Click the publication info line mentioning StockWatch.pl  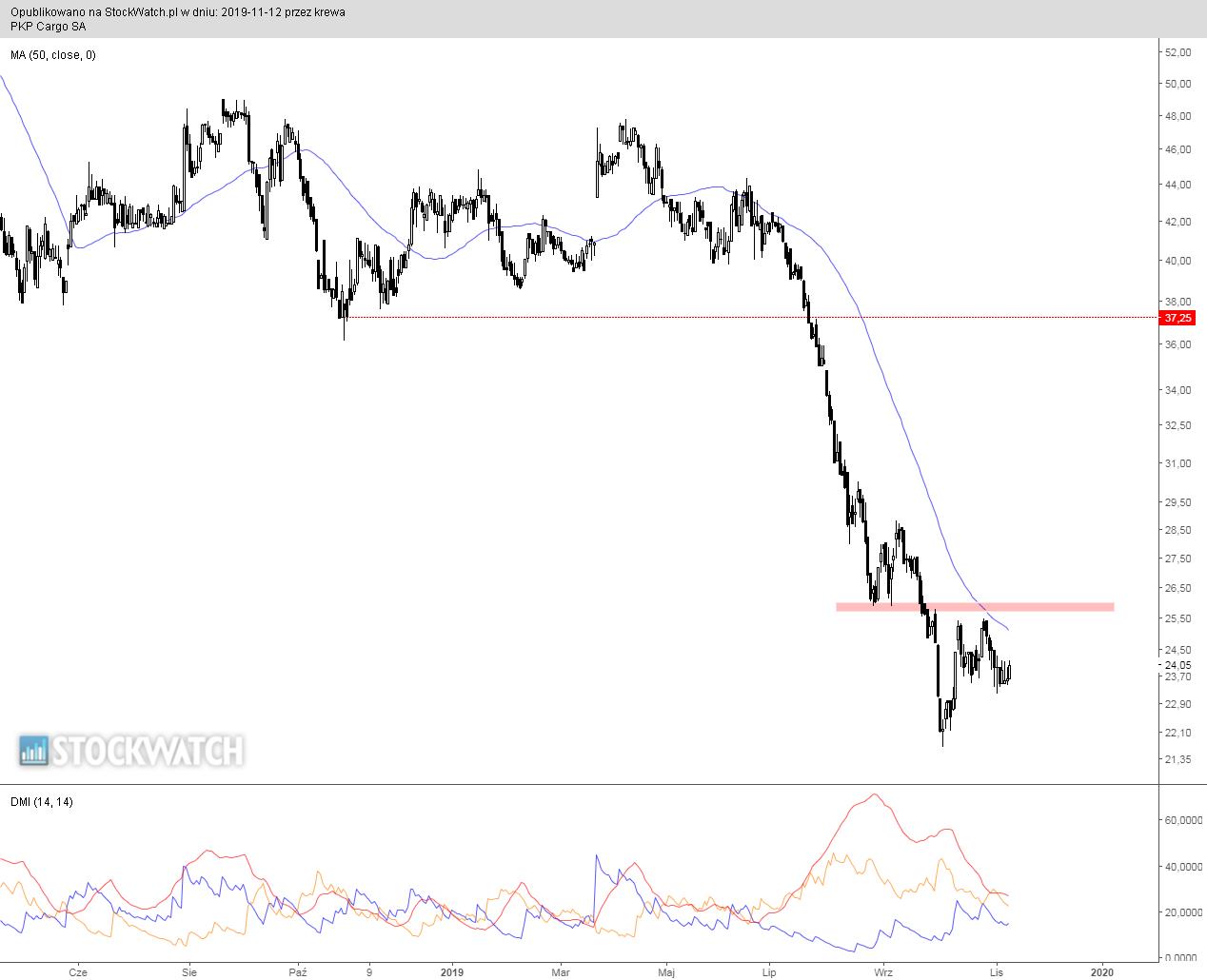click(178, 12)
